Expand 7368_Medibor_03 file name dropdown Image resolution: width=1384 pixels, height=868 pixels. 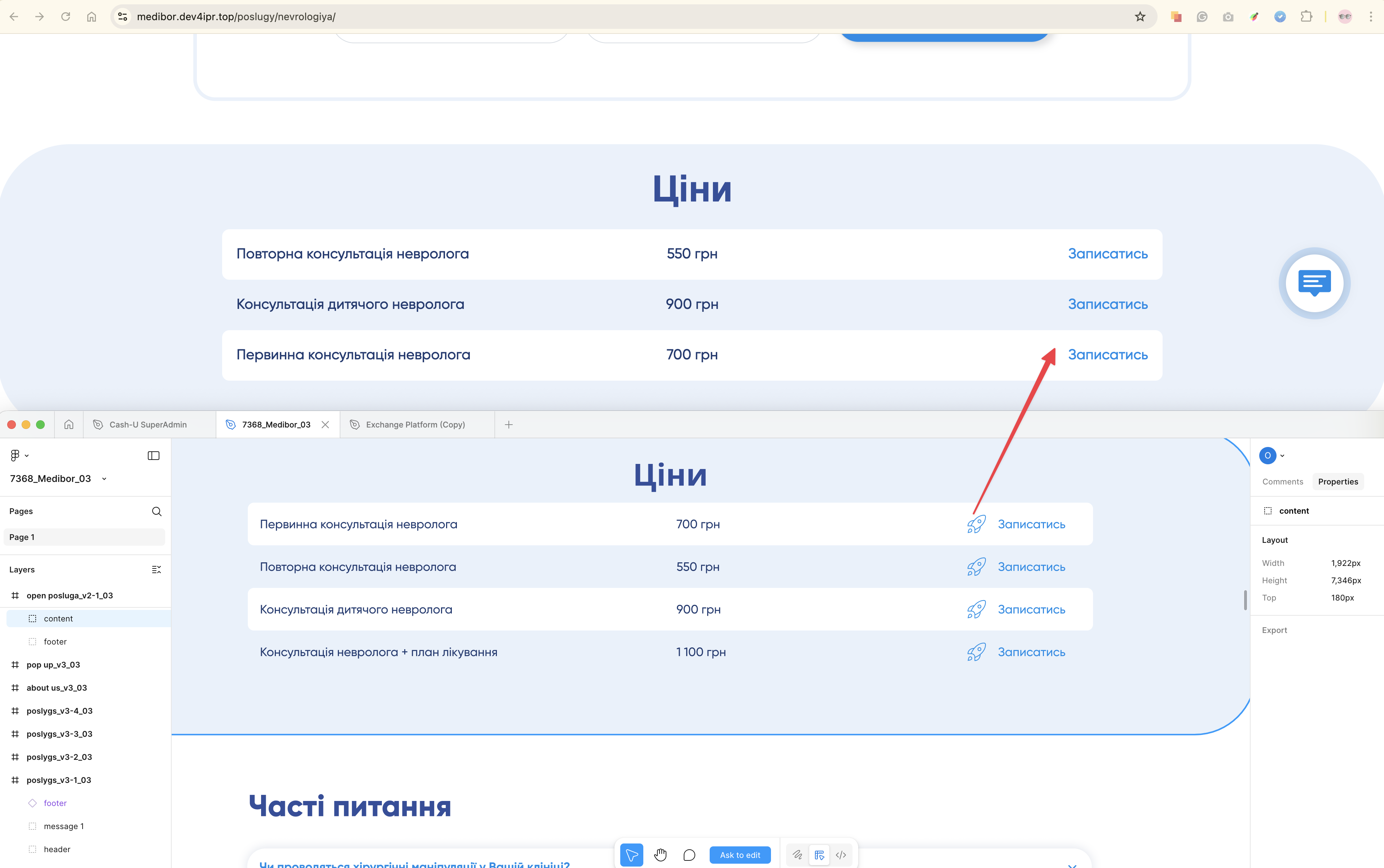[104, 479]
